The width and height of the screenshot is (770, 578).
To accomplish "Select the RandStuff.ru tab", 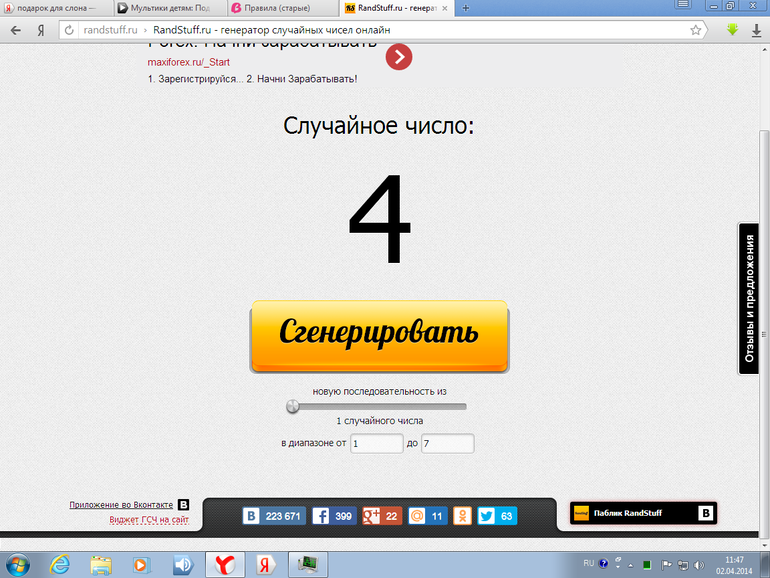I will [x=396, y=8].
